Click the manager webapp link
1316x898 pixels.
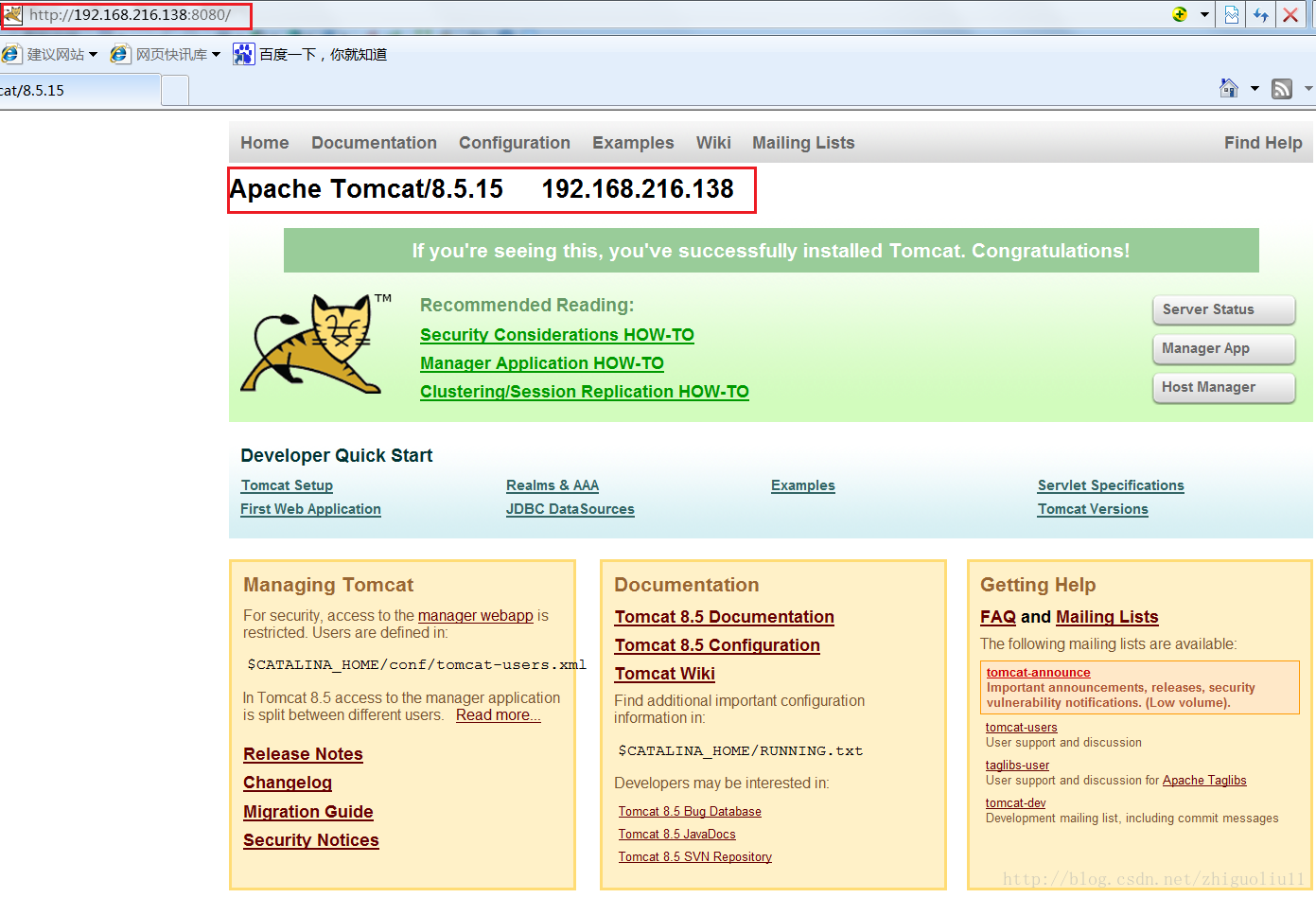pyautogui.click(x=476, y=615)
